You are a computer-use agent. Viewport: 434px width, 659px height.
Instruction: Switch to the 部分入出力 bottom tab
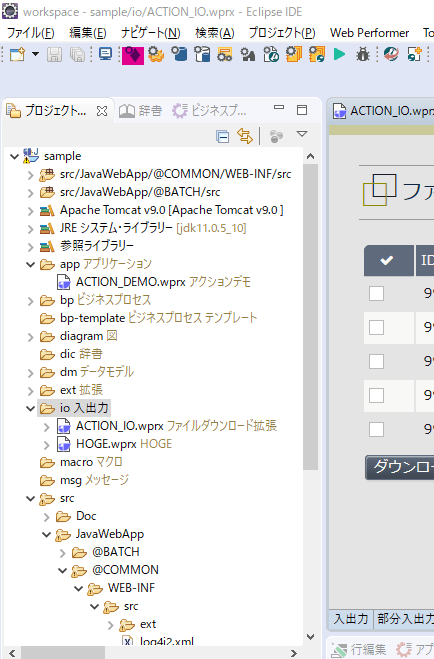(404, 619)
